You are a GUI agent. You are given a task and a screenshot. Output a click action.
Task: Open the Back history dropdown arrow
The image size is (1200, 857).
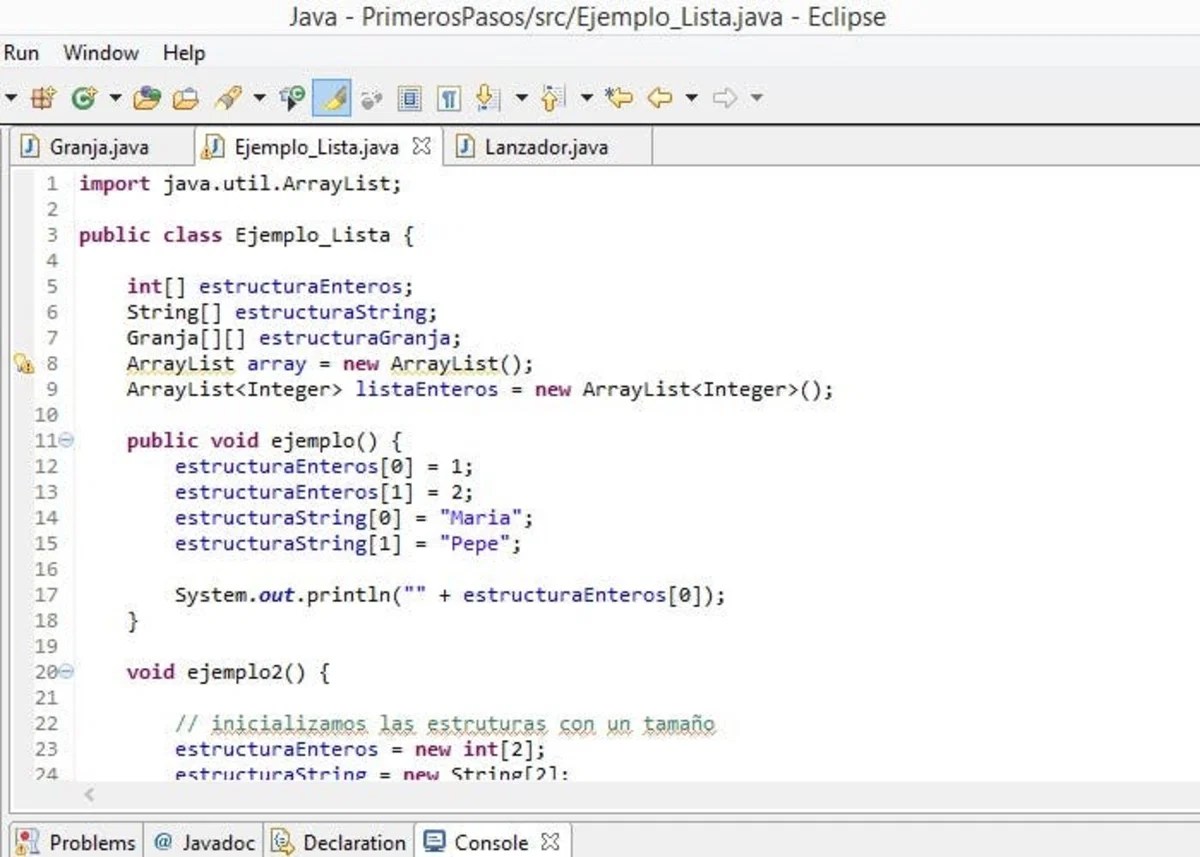point(692,98)
